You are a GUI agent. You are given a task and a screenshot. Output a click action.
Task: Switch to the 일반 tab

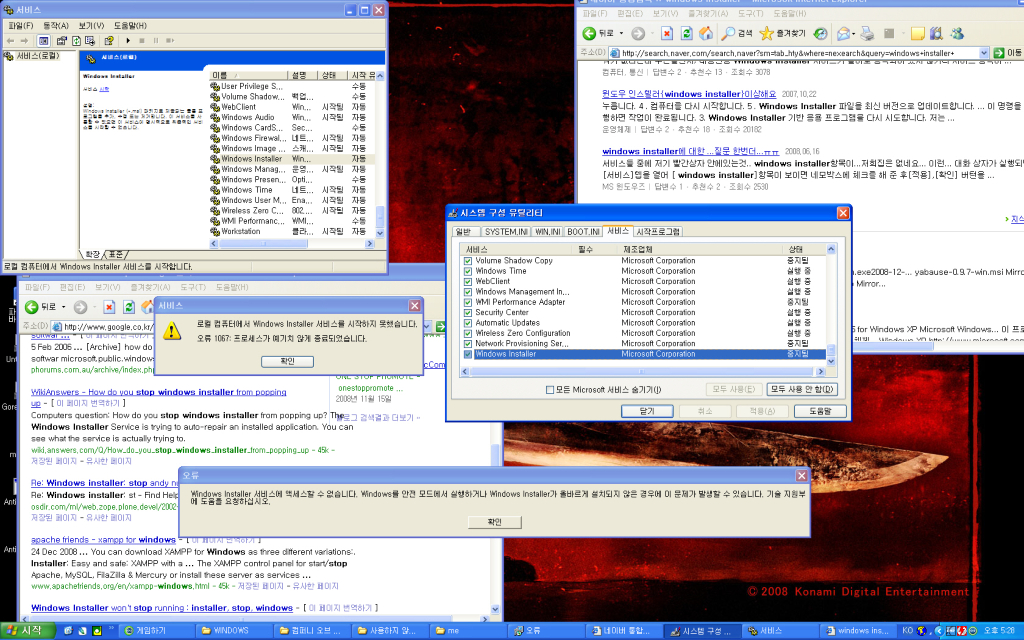(x=464, y=232)
